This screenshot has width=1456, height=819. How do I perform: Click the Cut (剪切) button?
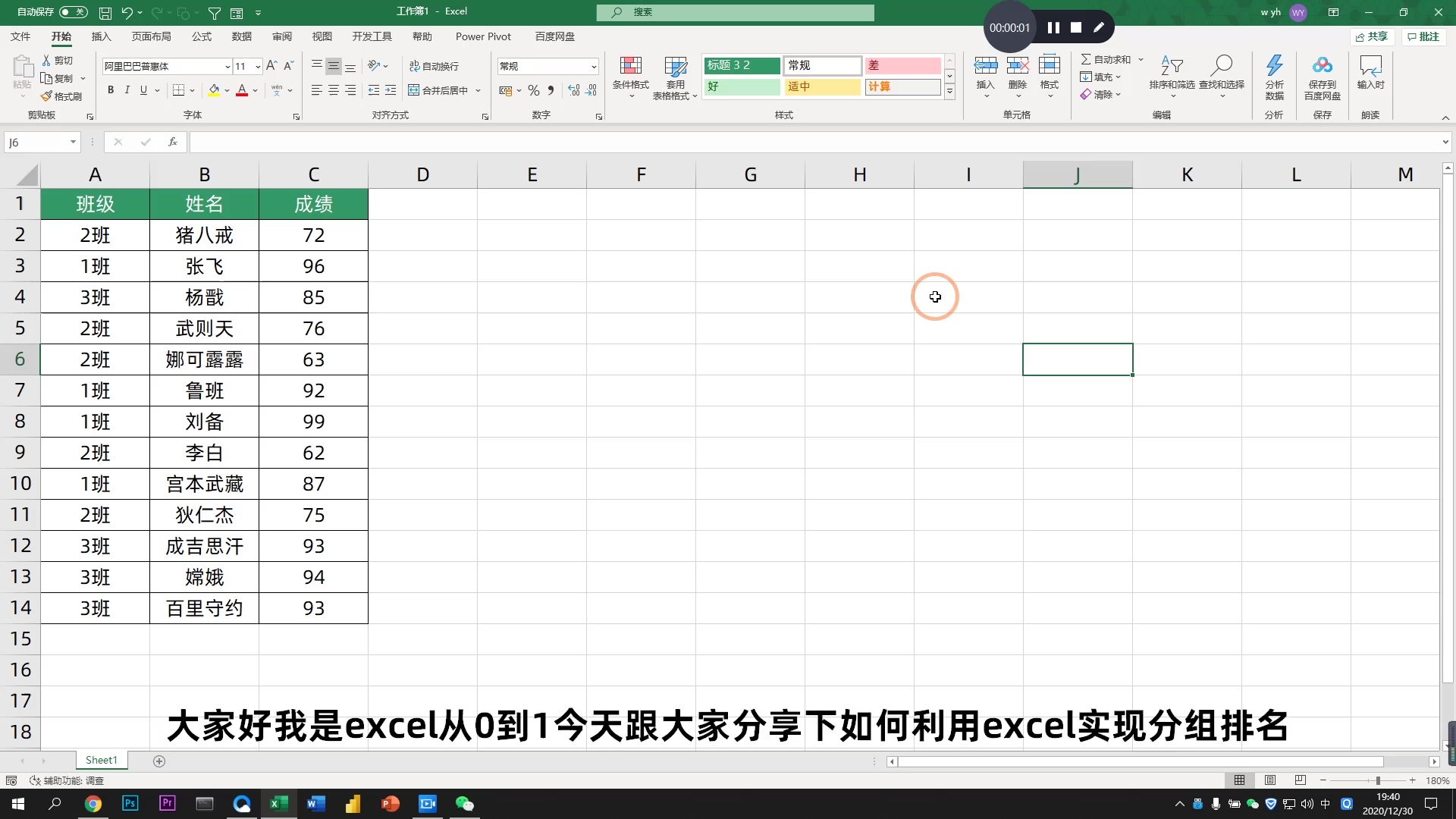coord(58,61)
